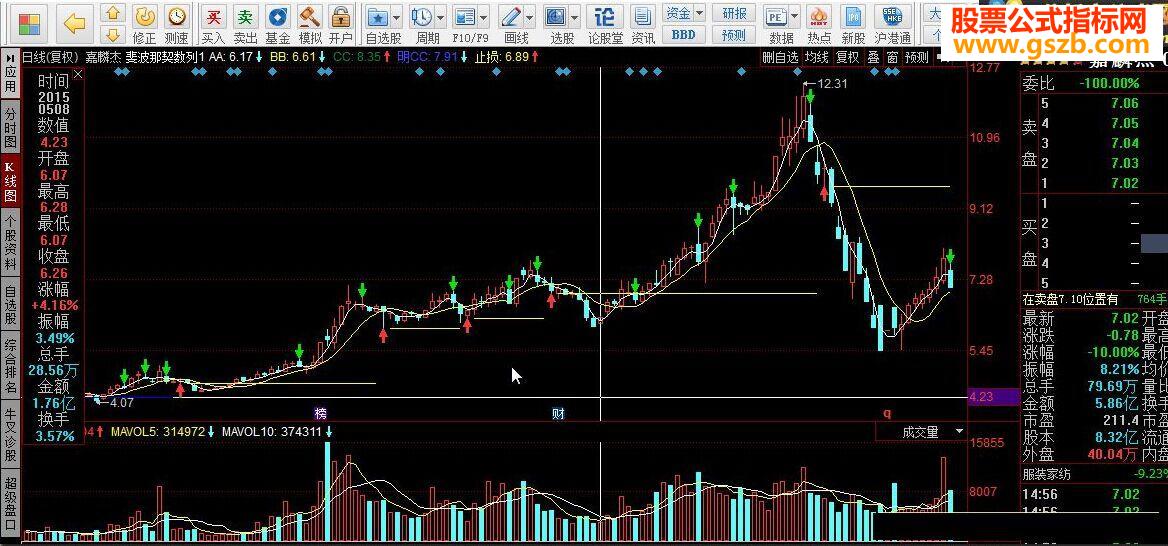The image size is (1168, 546).
Task: Click the 12.31 peak price label
Action: click(832, 84)
